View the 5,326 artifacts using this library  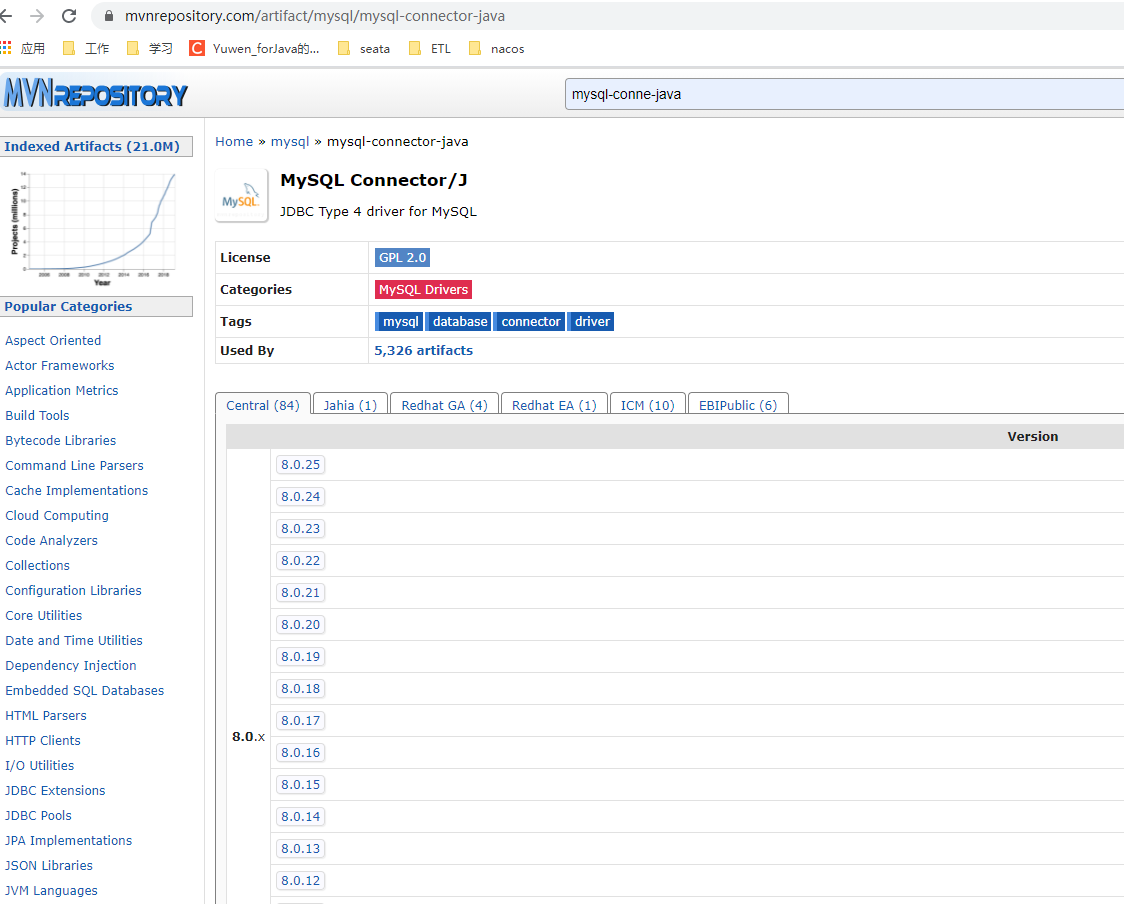point(423,349)
